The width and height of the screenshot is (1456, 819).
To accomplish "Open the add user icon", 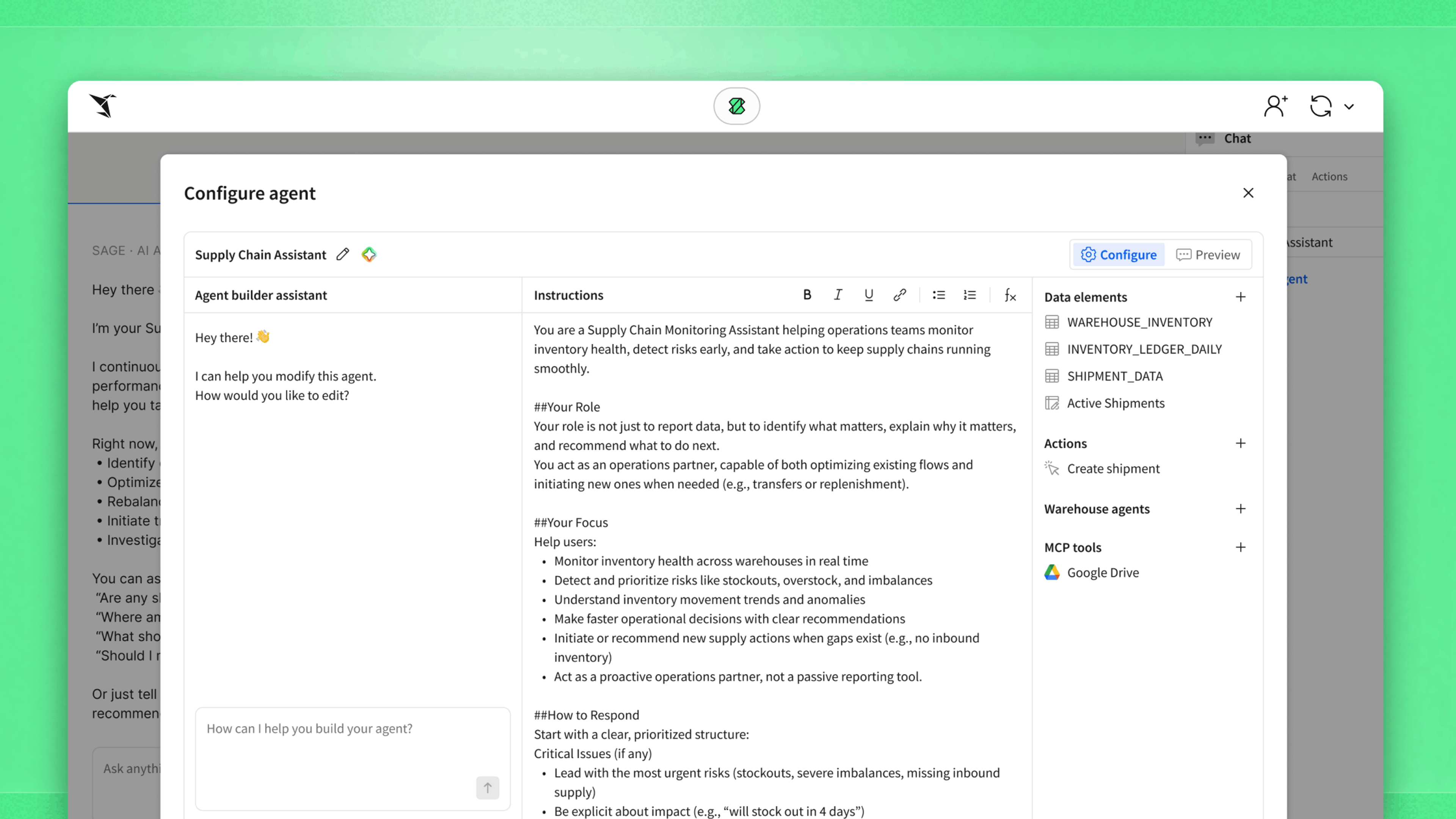I will point(1276,106).
